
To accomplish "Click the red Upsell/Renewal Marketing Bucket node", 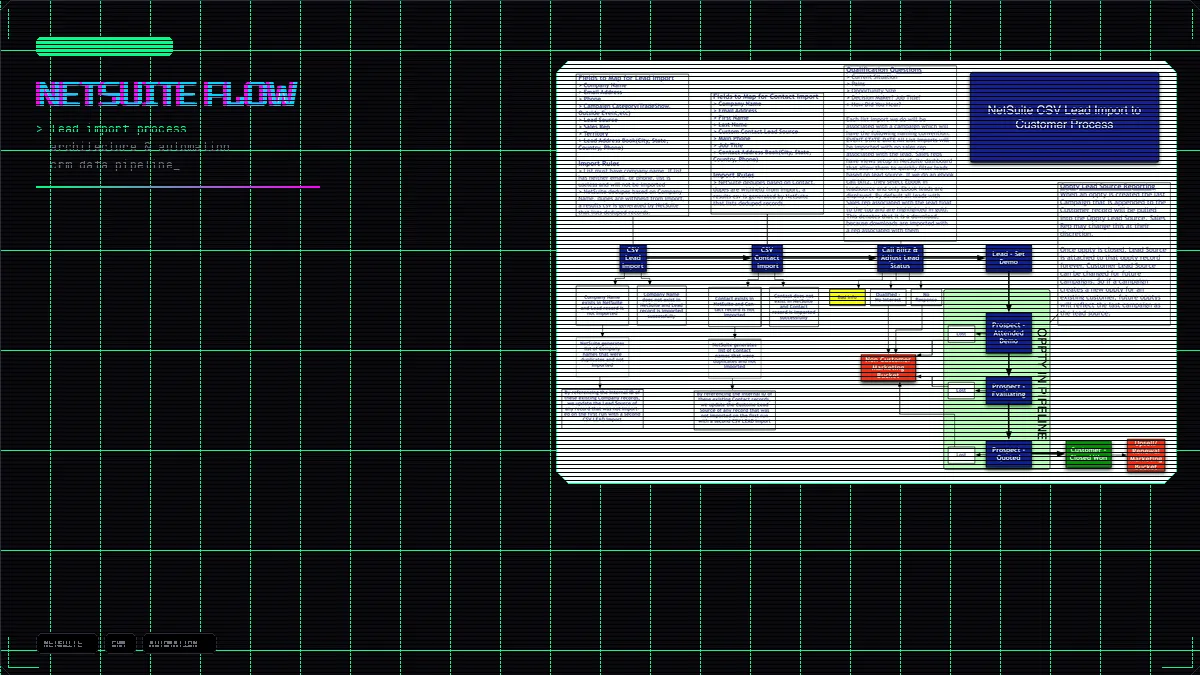I will (1146, 455).
